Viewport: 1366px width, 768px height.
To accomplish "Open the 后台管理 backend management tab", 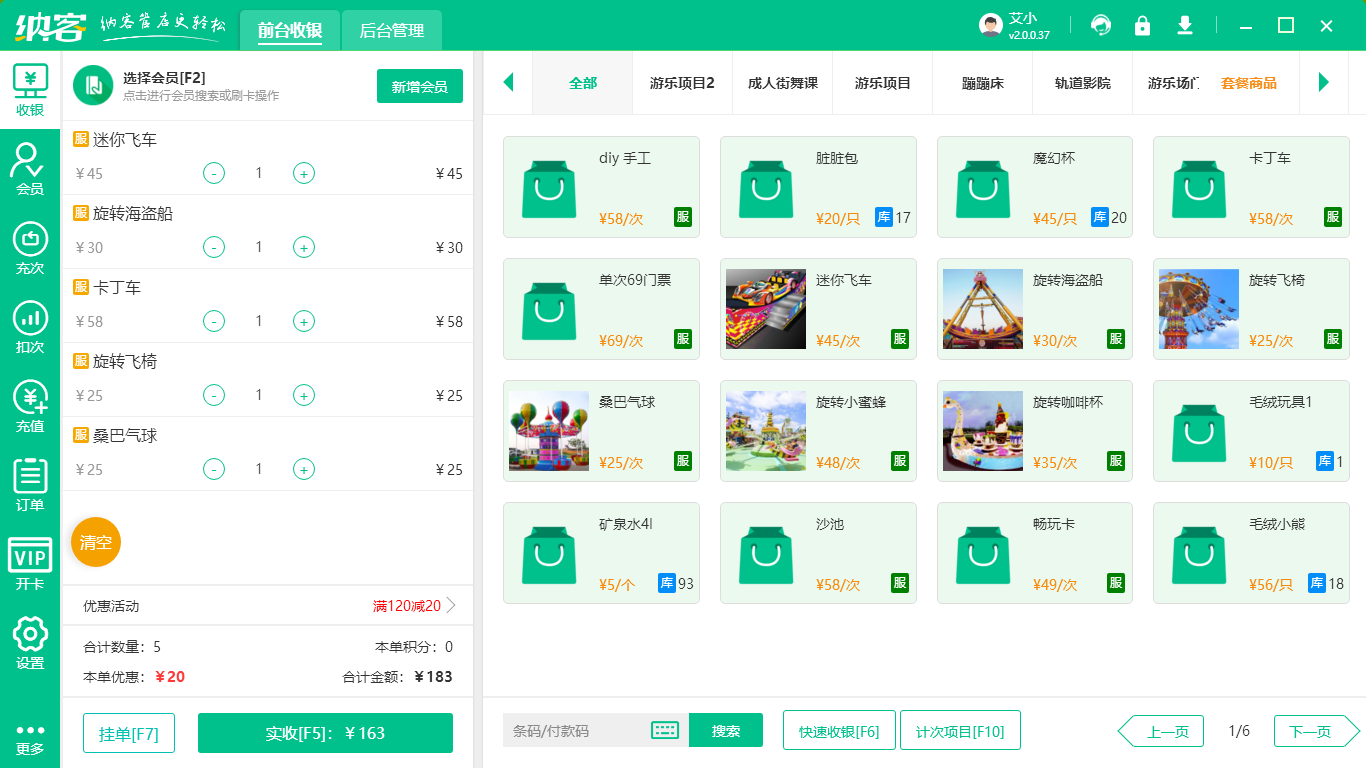I will click(390, 31).
